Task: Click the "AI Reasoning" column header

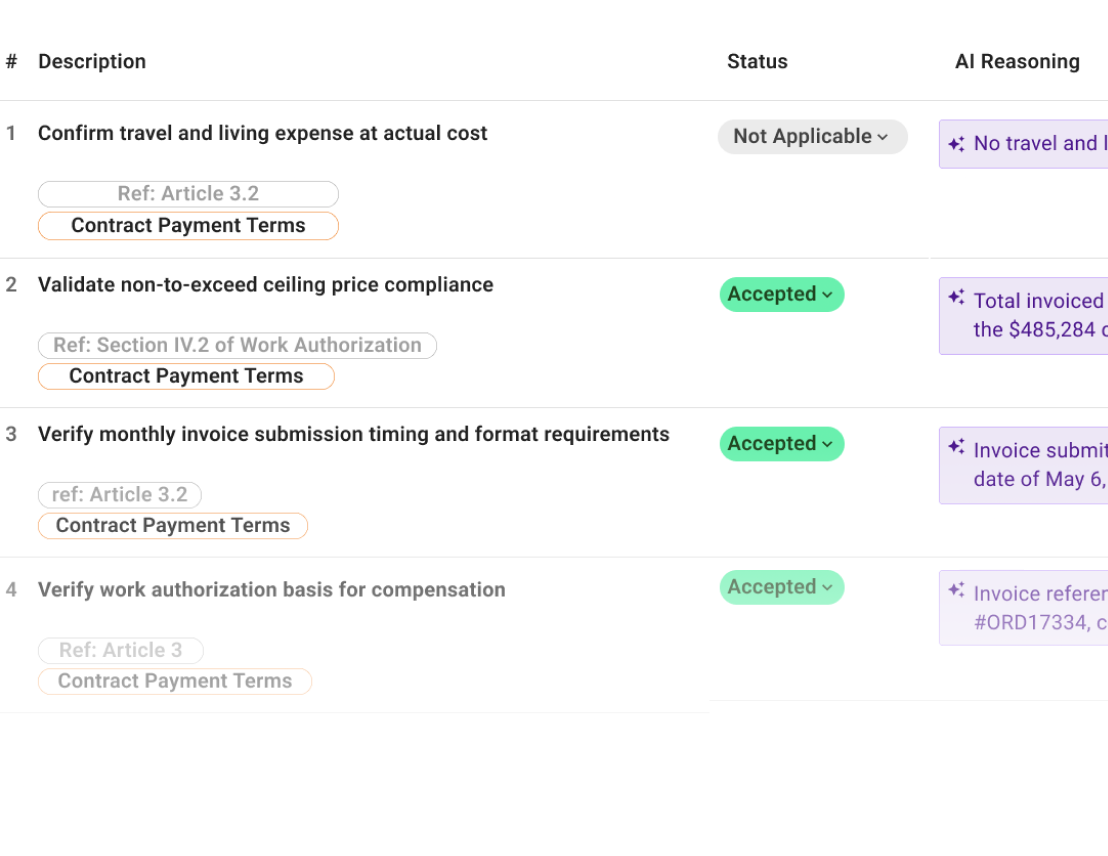Action: [1017, 61]
